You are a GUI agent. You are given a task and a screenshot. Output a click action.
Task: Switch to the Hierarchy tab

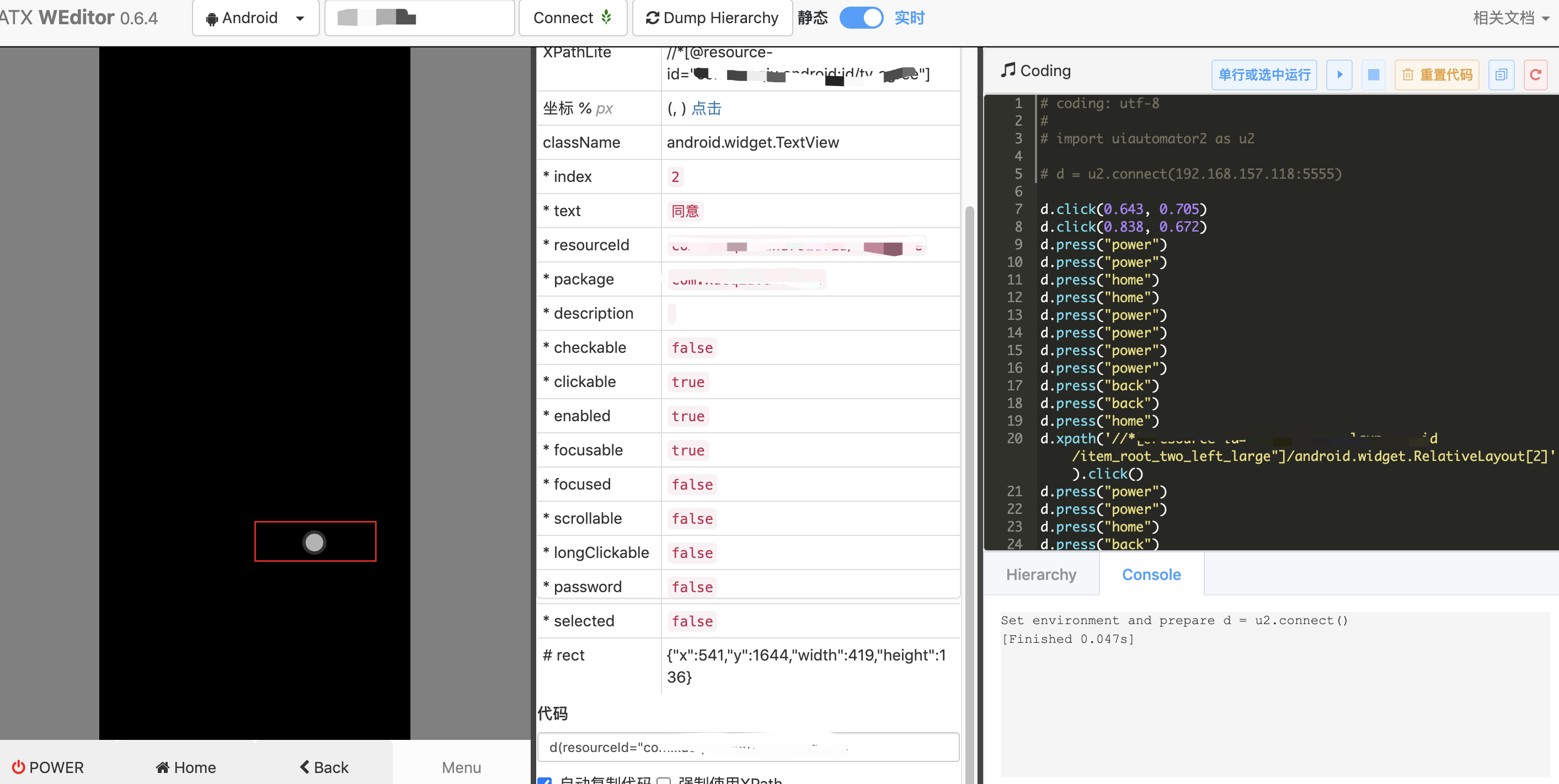(x=1041, y=574)
